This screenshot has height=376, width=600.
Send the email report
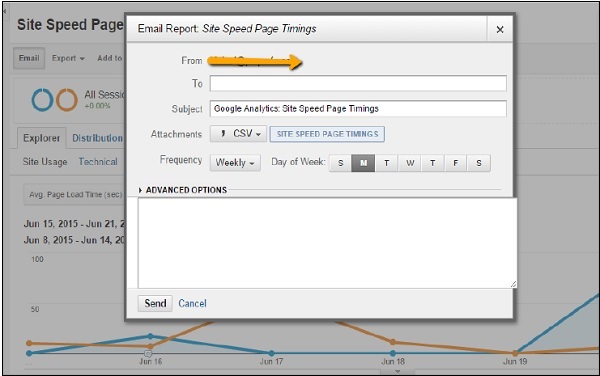point(155,303)
